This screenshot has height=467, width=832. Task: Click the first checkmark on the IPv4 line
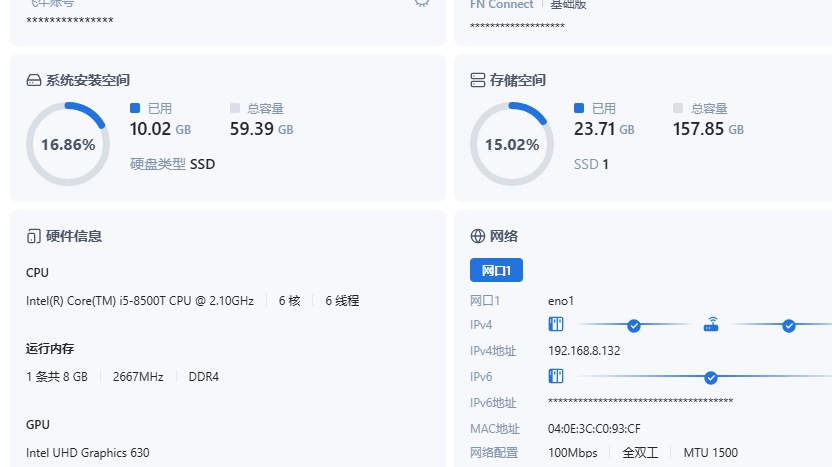(x=634, y=326)
